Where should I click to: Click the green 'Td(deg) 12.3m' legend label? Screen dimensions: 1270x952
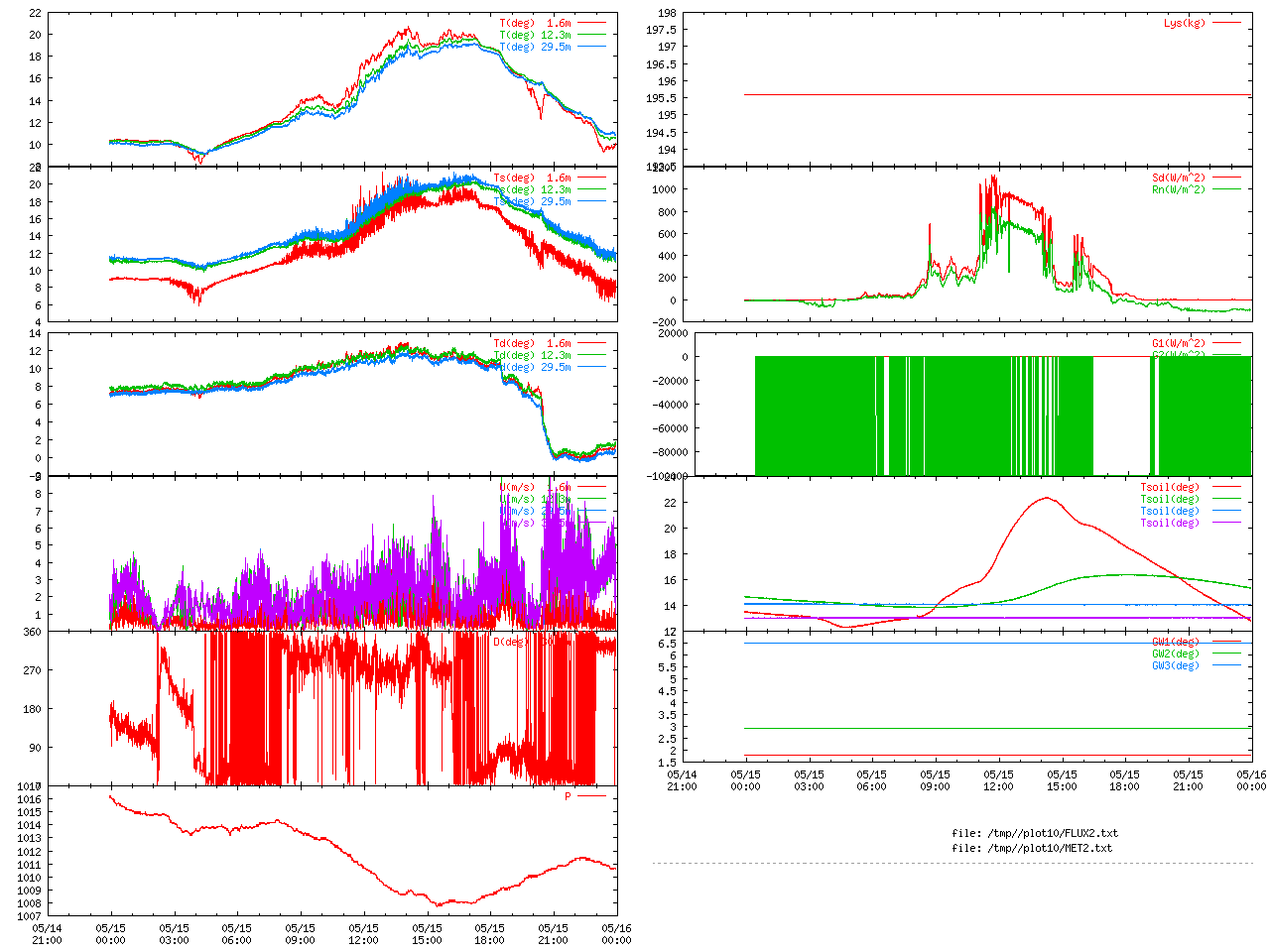tap(532, 355)
